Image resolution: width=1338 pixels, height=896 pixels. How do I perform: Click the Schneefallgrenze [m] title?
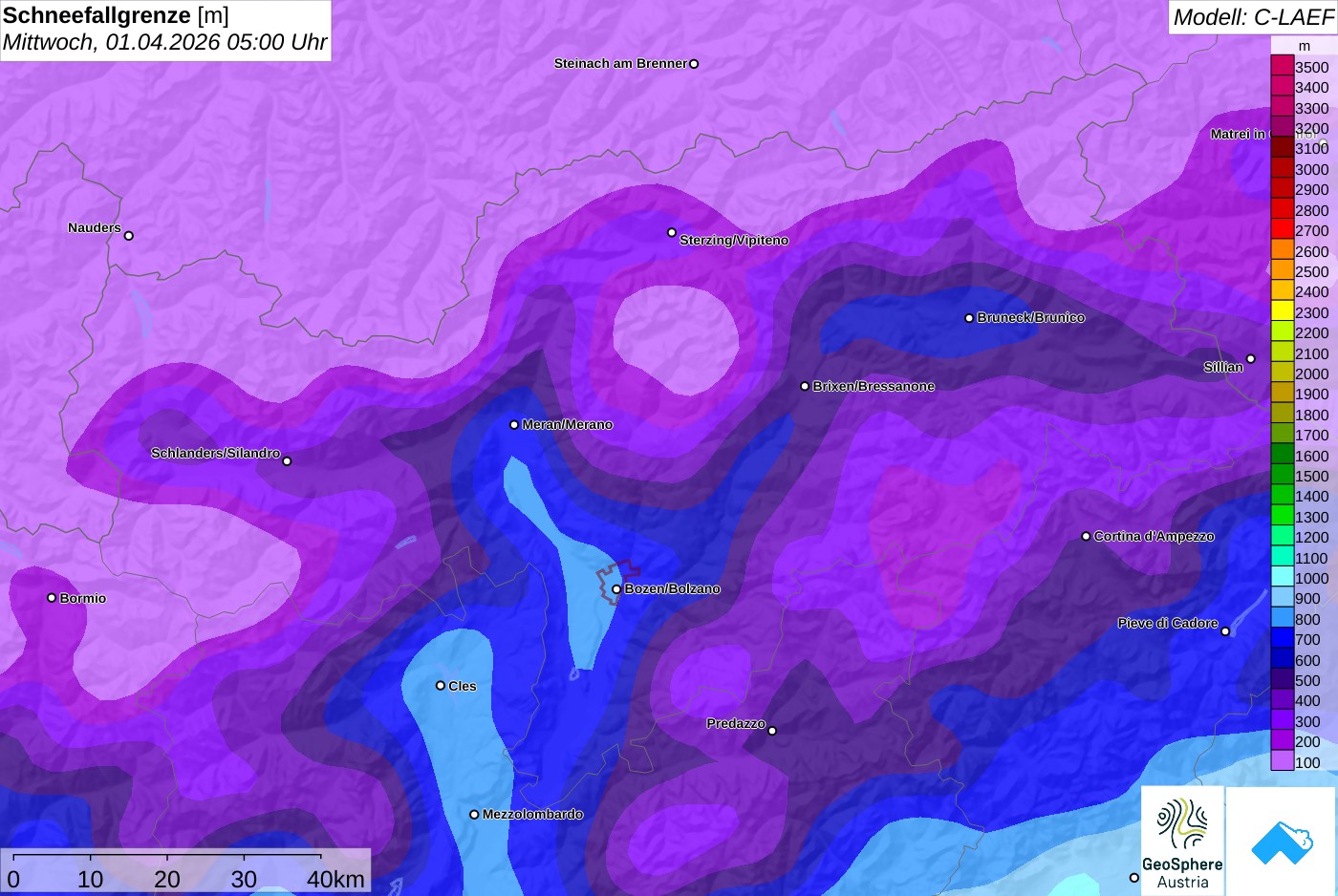pyautogui.click(x=116, y=15)
